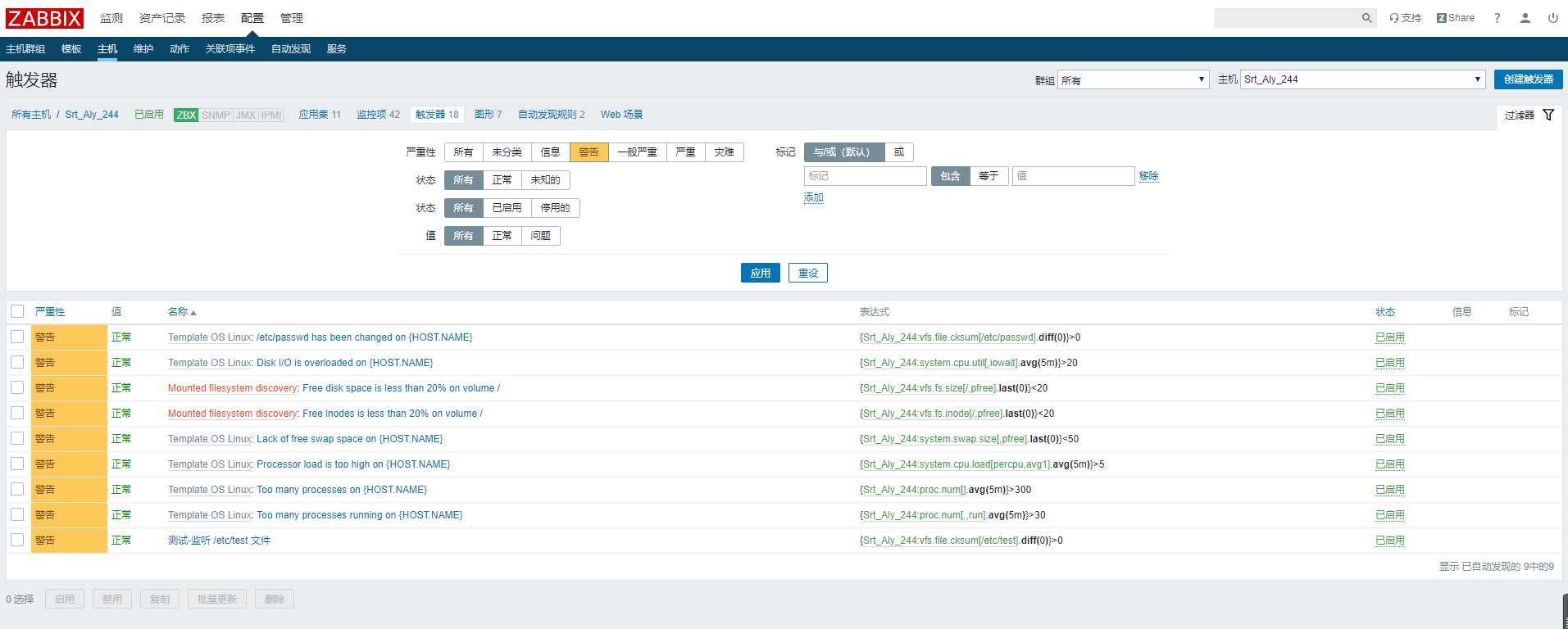Sort by 严重性 column header
Image resolution: width=1568 pixels, height=629 pixels.
tap(50, 312)
